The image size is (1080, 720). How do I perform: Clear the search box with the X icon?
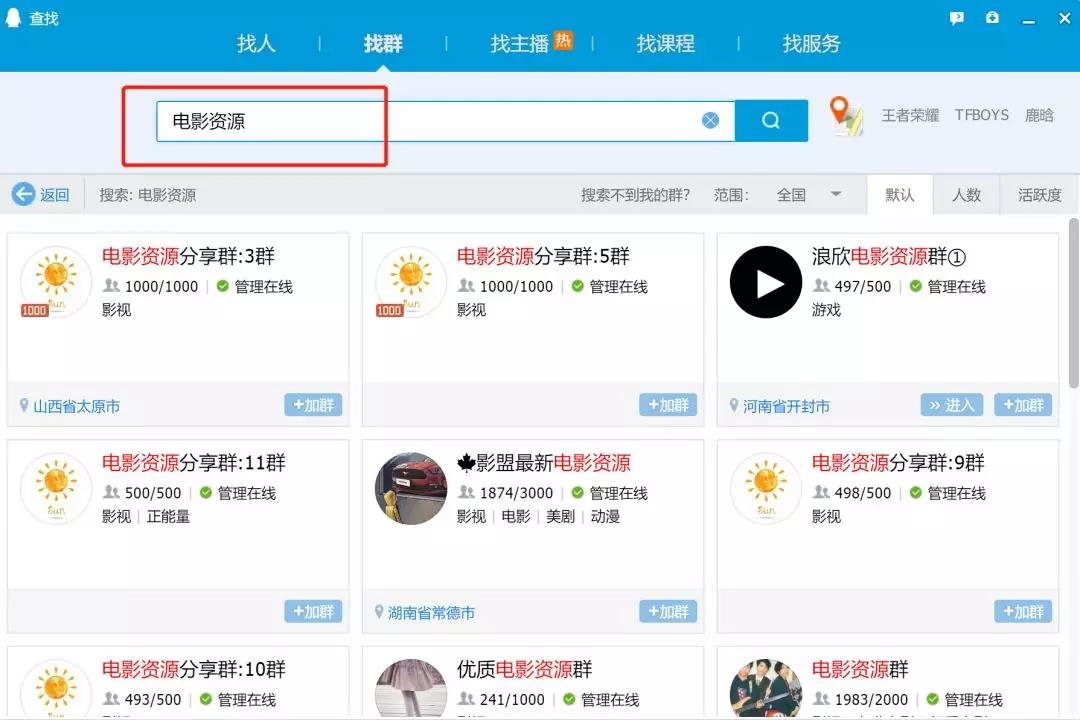coord(710,121)
